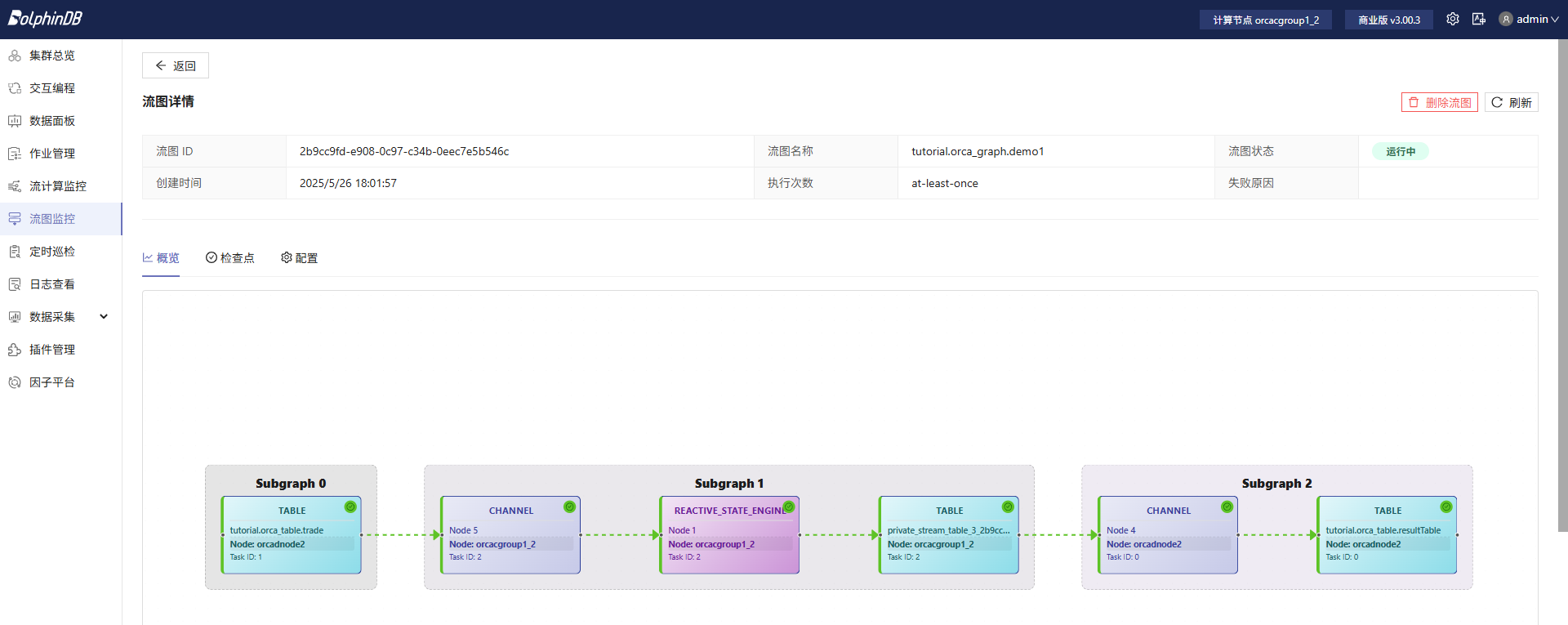1568x625 pixels.
Task: Click the language switch icon in header
Action: (x=1479, y=19)
